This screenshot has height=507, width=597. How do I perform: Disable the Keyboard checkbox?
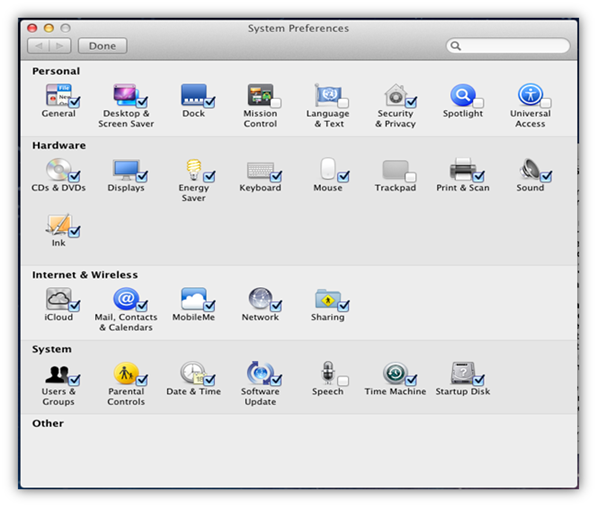click(x=276, y=176)
